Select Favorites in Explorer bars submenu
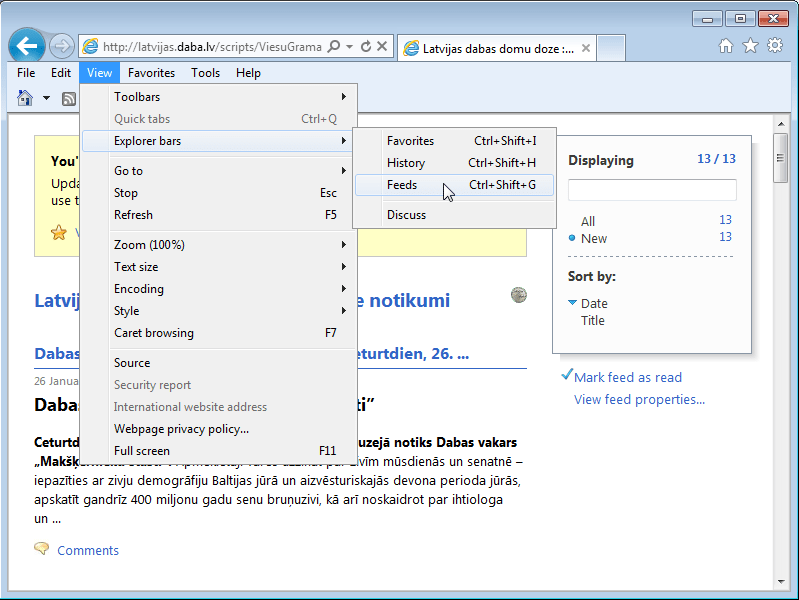Viewport: 799px width, 600px height. pyautogui.click(x=454, y=141)
